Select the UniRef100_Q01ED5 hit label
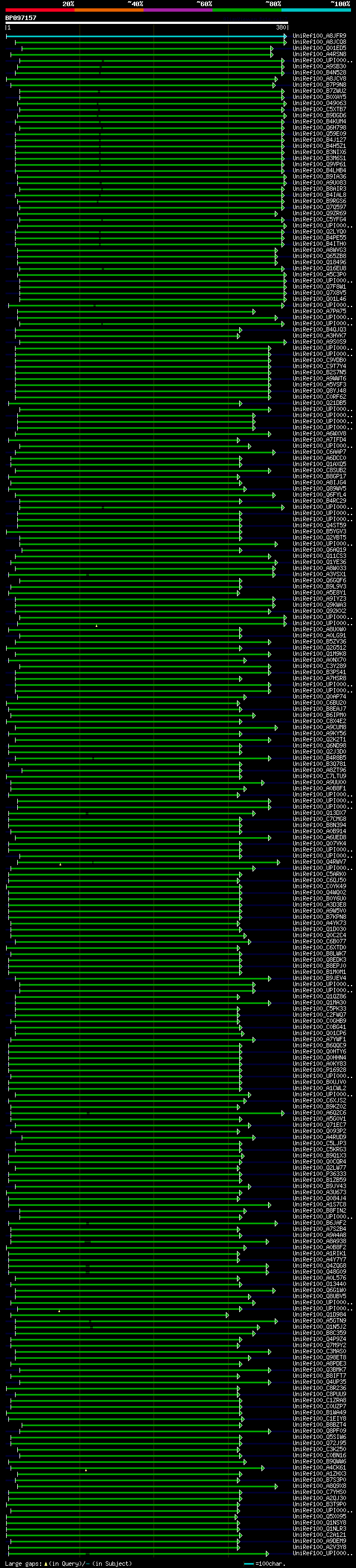This screenshot has height=1568, width=356. (319, 48)
